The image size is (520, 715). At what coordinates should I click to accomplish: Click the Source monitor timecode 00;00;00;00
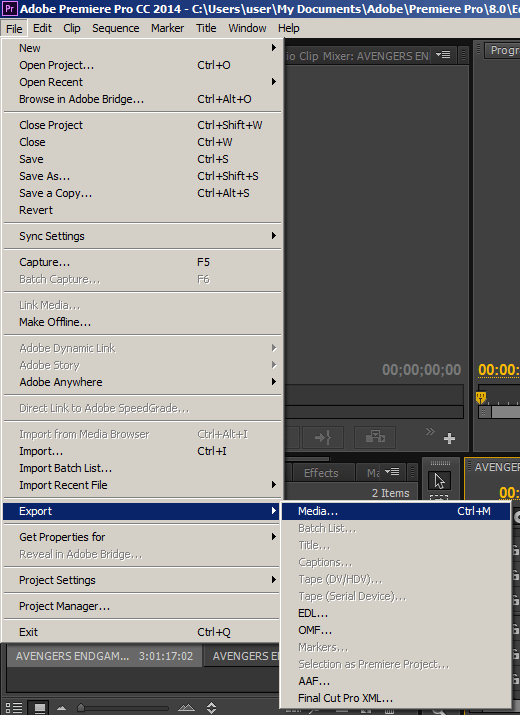coord(421,370)
